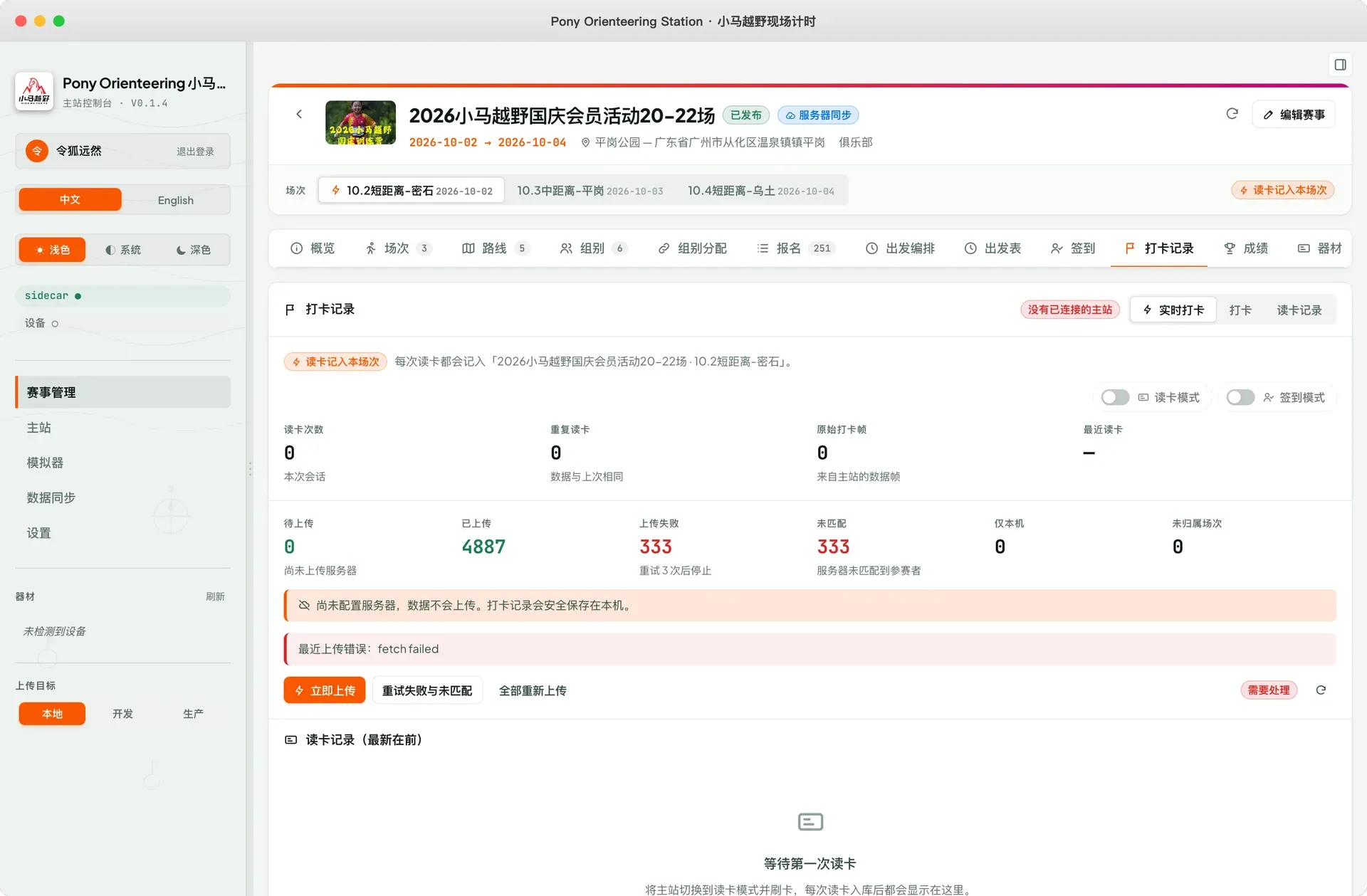Enable the 签到模式 switch

pos(1240,397)
